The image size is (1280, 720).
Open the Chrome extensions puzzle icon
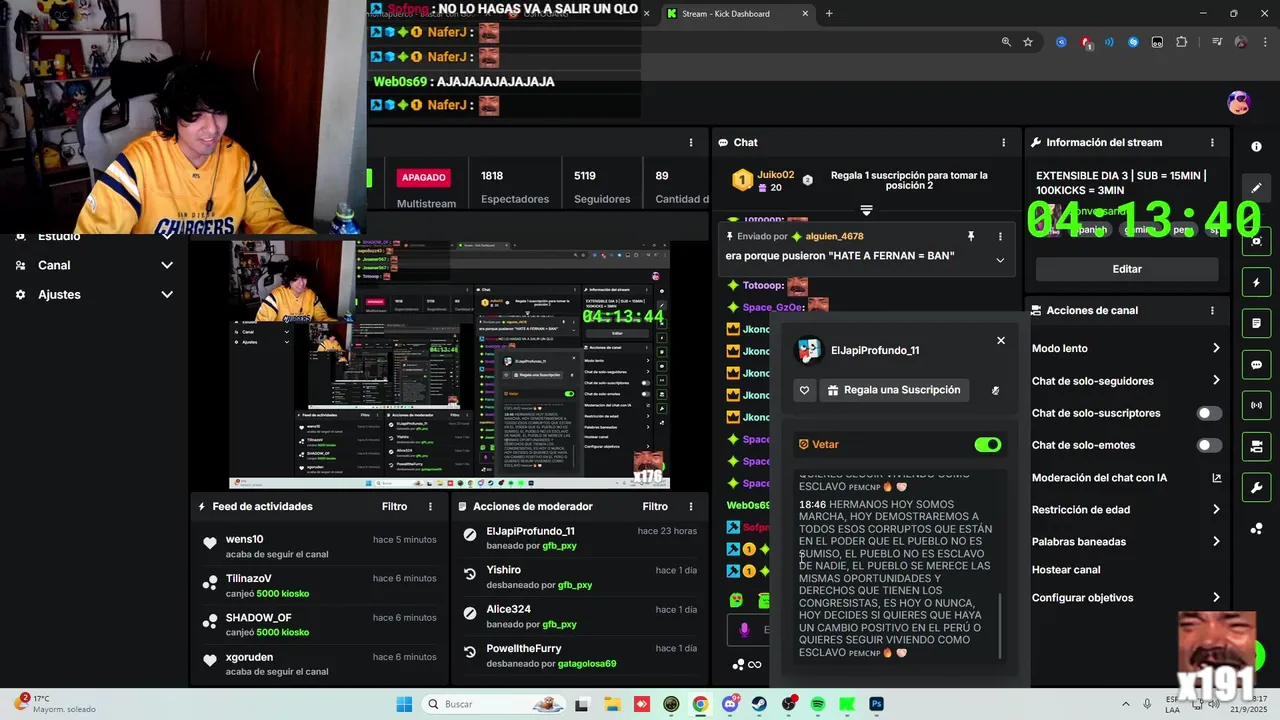tap(1181, 42)
